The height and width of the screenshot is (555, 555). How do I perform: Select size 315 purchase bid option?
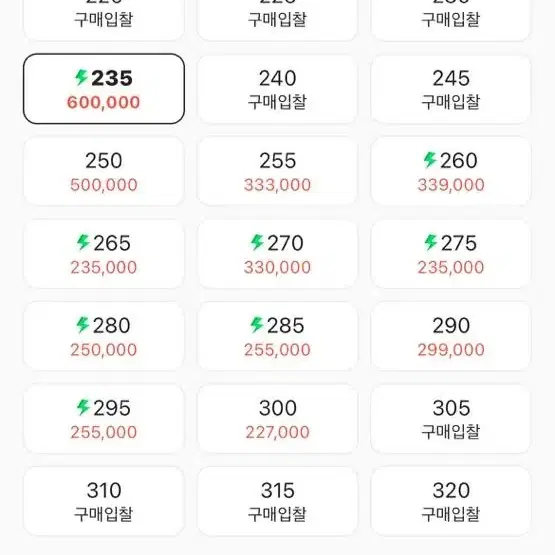pos(277,501)
